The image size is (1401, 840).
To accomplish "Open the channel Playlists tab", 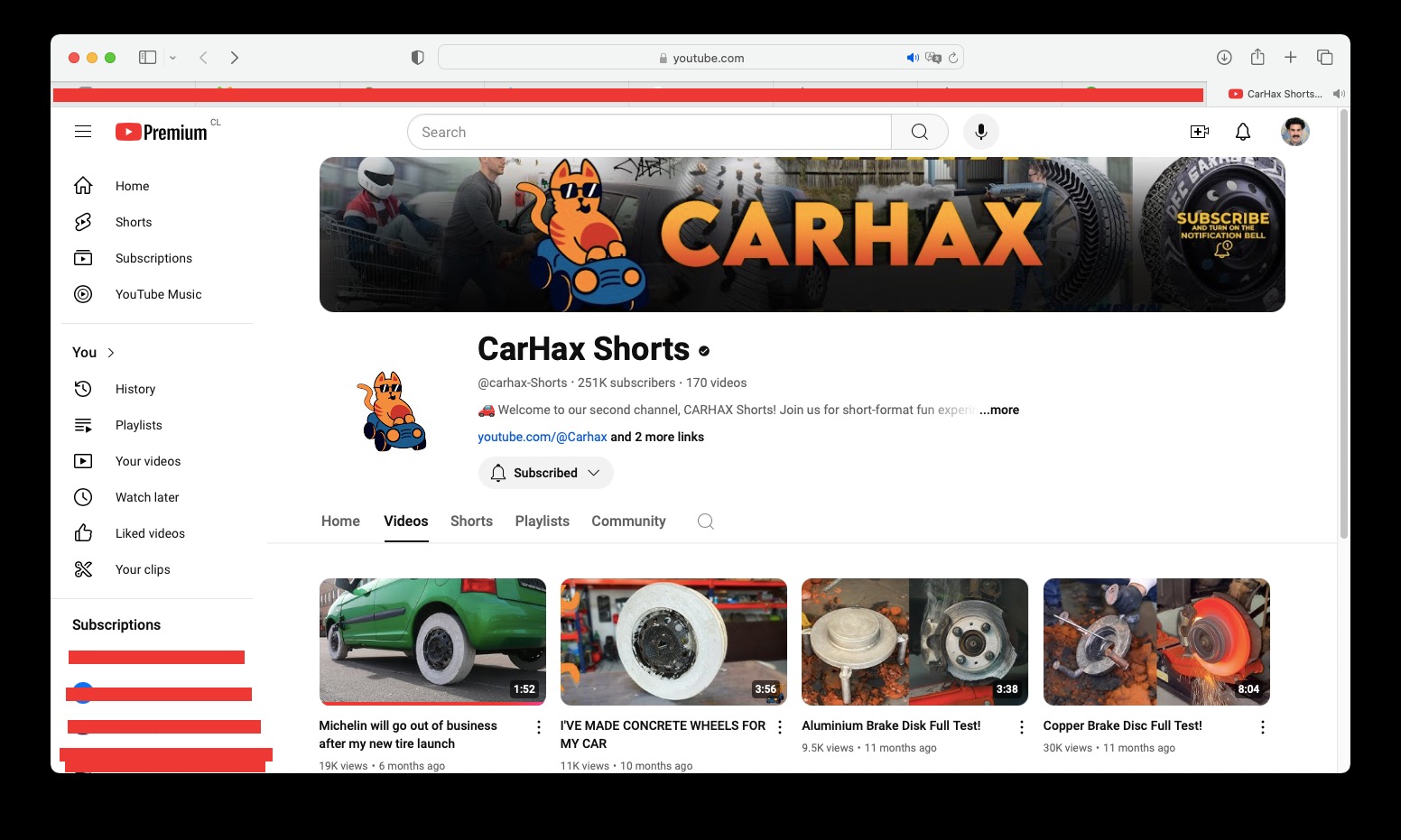I will coord(543,522).
